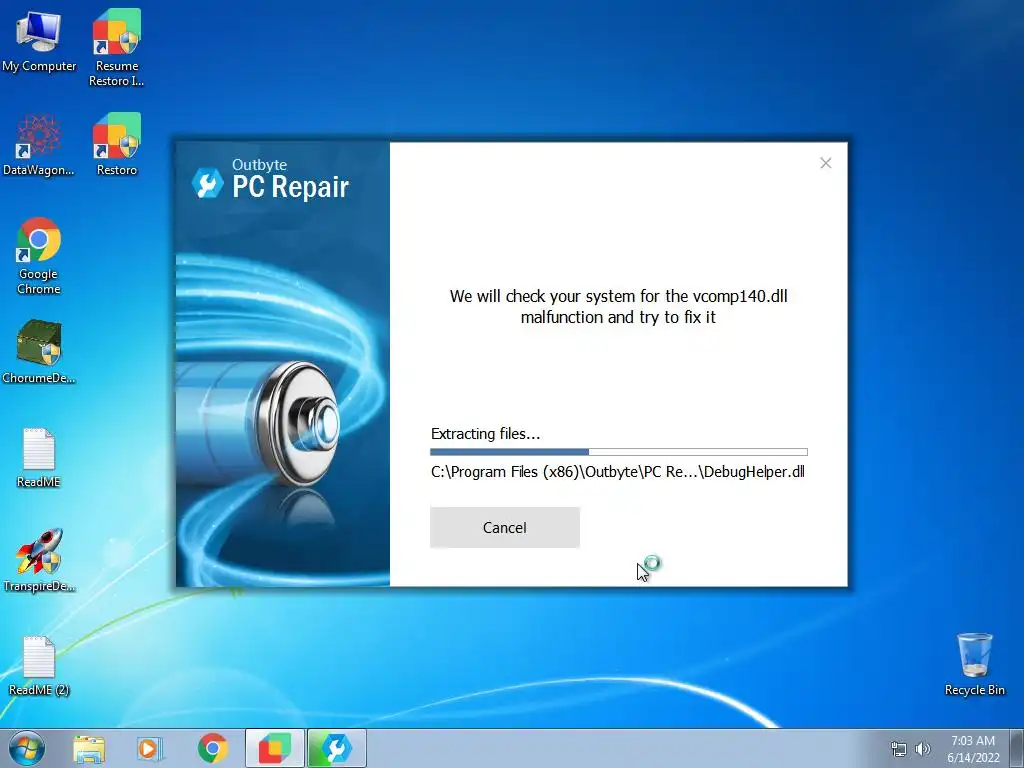The image size is (1024, 768).
Task: Click the volume speaker tray icon
Action: point(923,750)
